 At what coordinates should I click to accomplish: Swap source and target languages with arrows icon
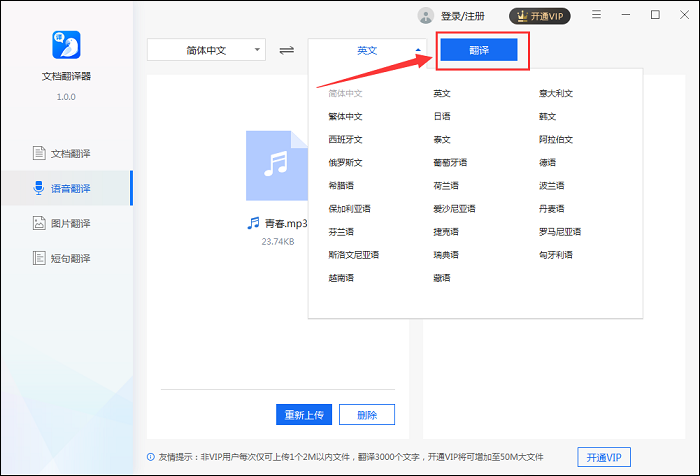point(287,50)
